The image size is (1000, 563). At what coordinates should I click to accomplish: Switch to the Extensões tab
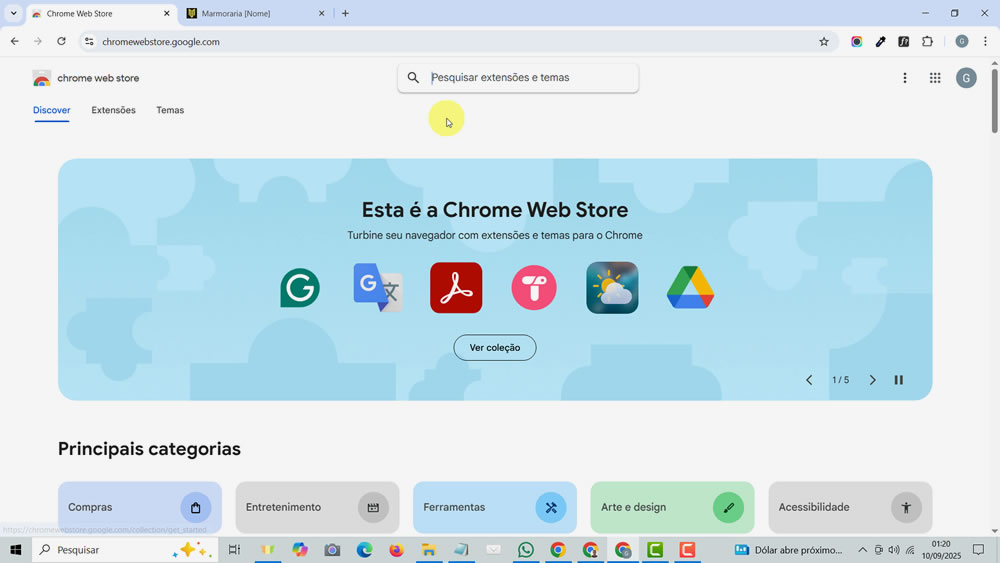click(114, 110)
